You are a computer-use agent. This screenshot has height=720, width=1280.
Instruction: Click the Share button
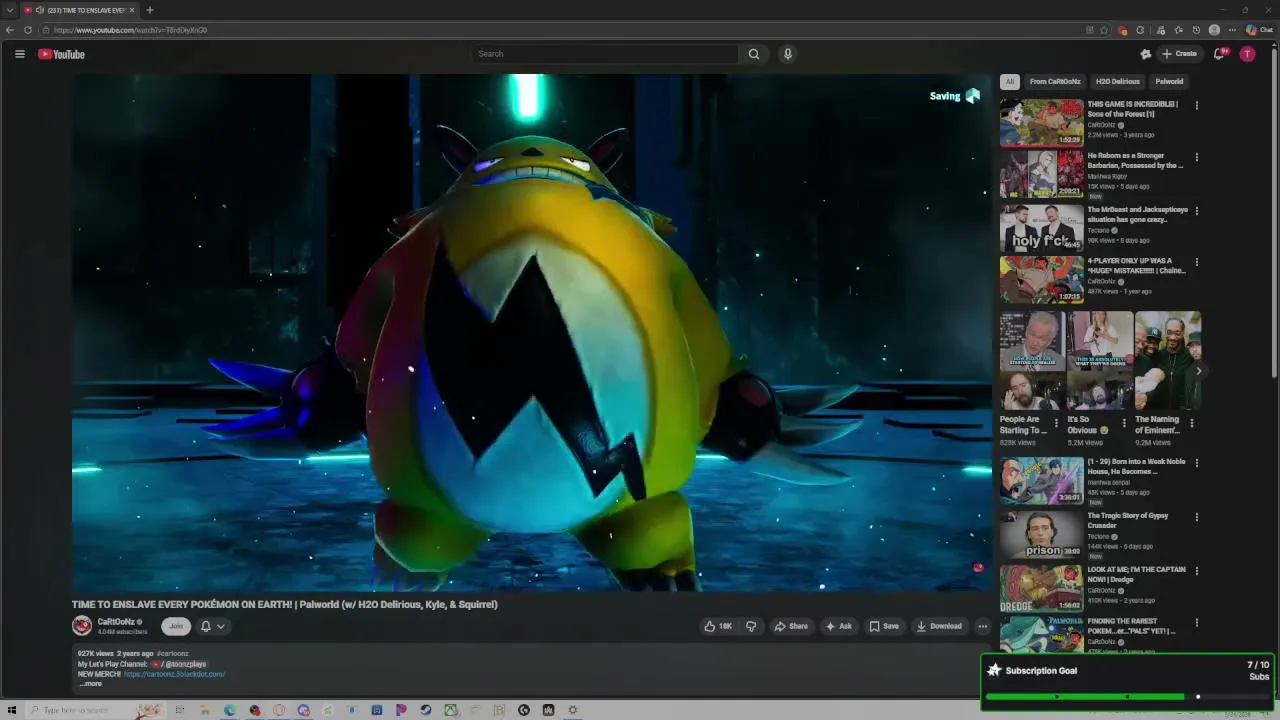point(791,626)
